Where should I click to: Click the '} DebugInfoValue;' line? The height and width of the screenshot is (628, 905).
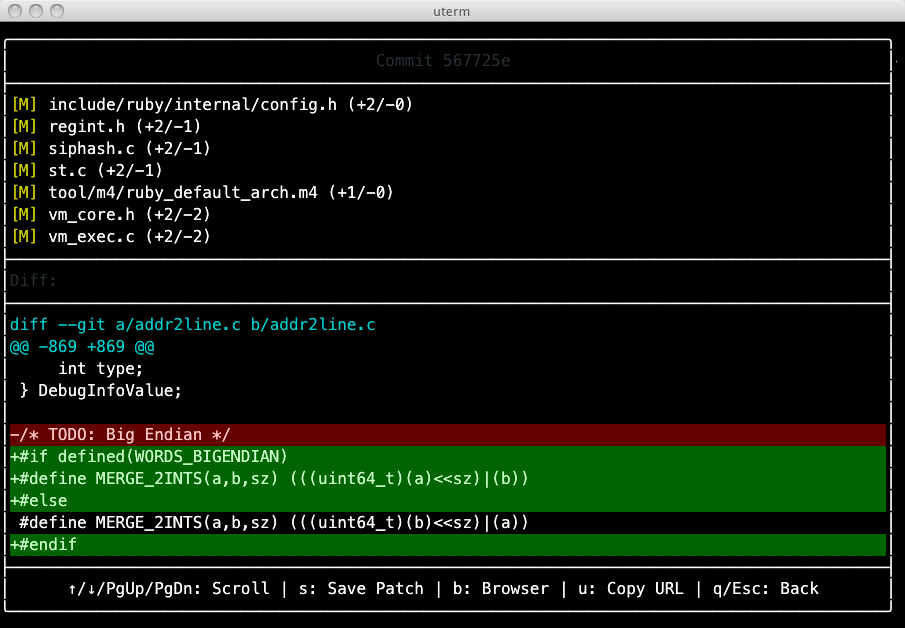click(100, 390)
